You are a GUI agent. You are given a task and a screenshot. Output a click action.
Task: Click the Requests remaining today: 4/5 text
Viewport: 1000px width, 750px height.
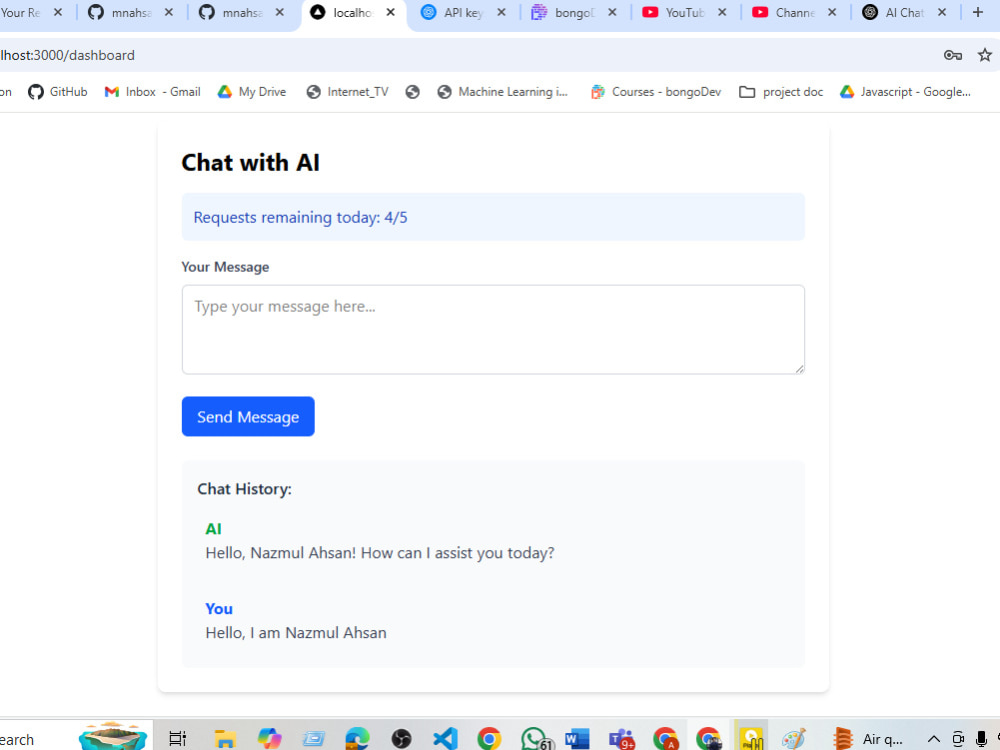point(300,217)
